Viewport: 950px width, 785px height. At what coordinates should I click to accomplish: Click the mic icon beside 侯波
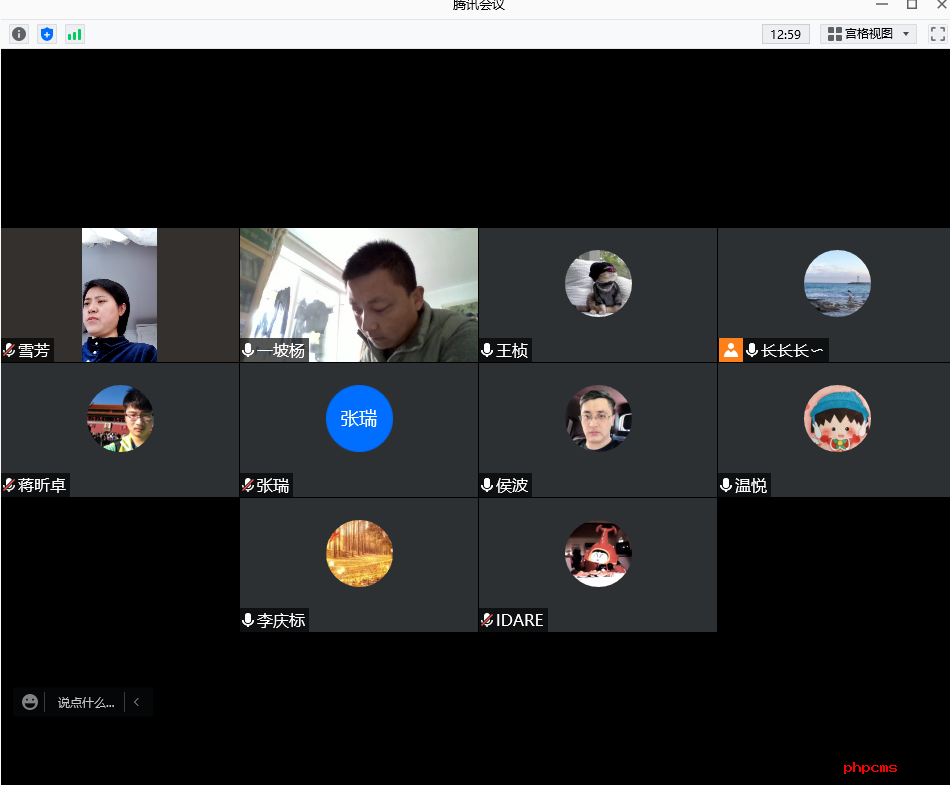[487, 485]
